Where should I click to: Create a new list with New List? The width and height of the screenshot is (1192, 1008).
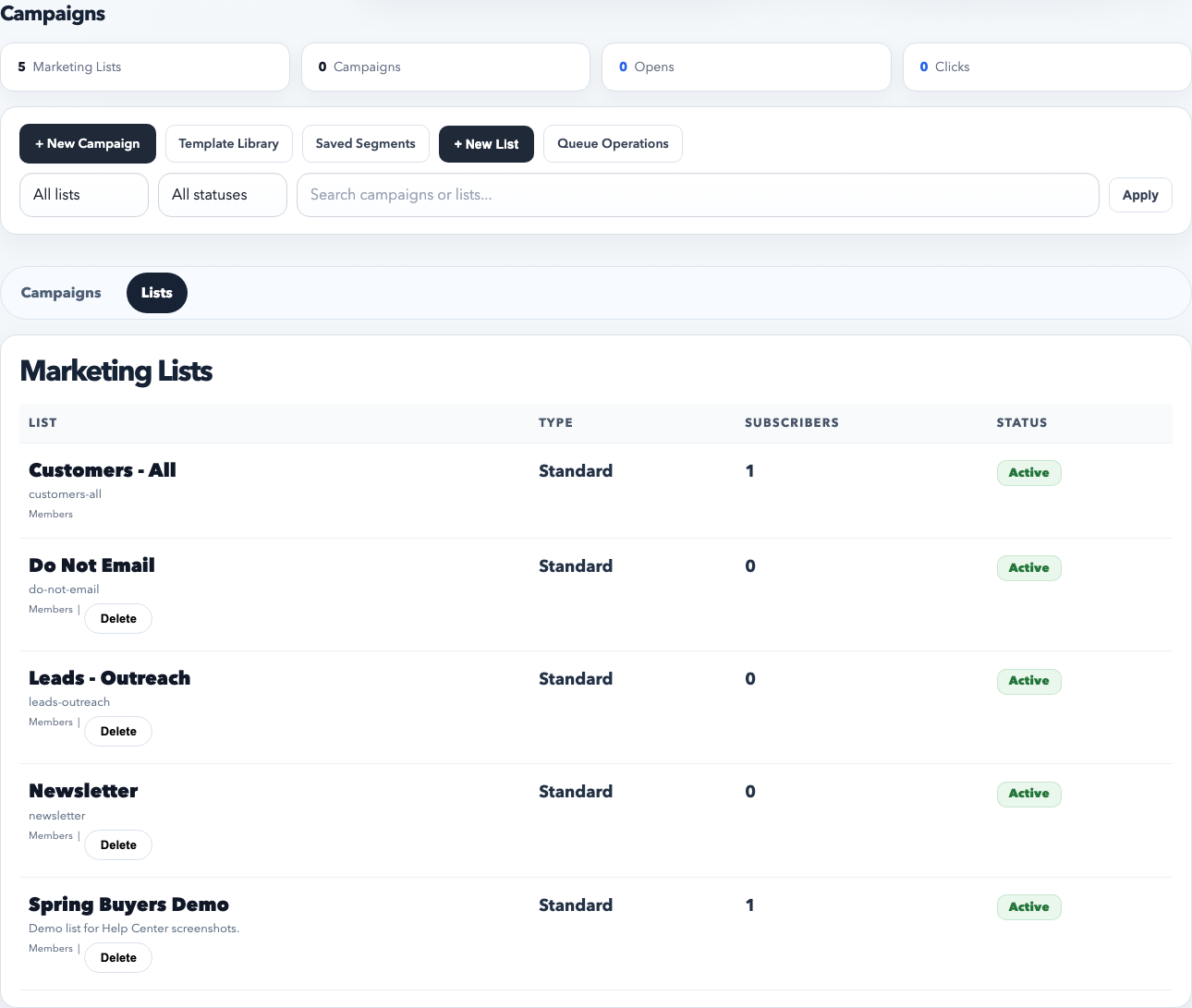pyautogui.click(x=486, y=144)
